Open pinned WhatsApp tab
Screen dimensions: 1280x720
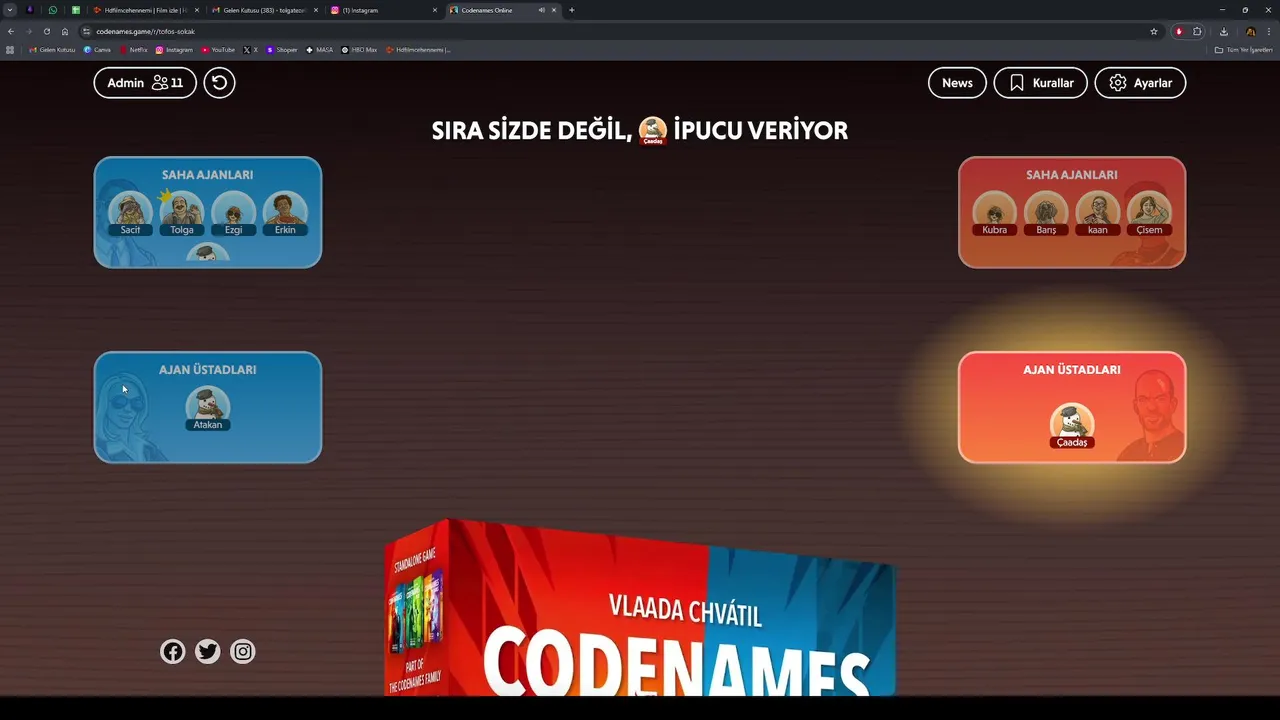[x=53, y=10]
